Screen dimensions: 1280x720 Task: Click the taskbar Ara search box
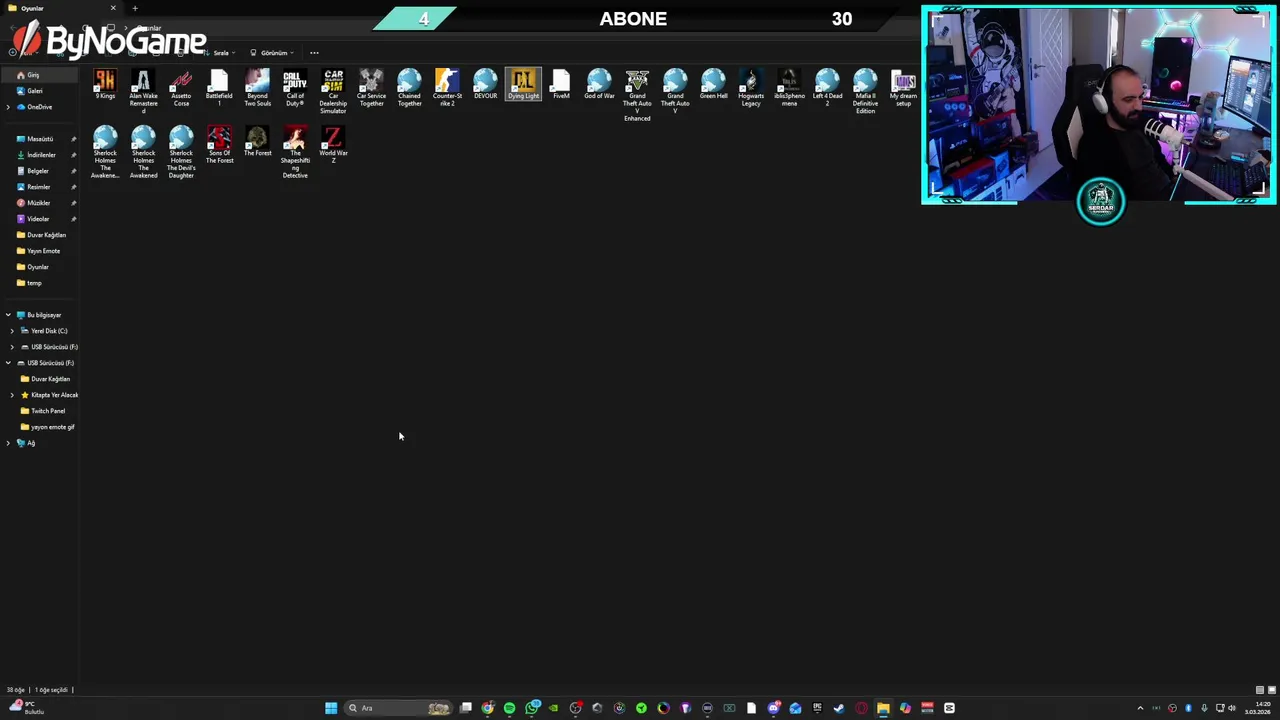point(398,708)
